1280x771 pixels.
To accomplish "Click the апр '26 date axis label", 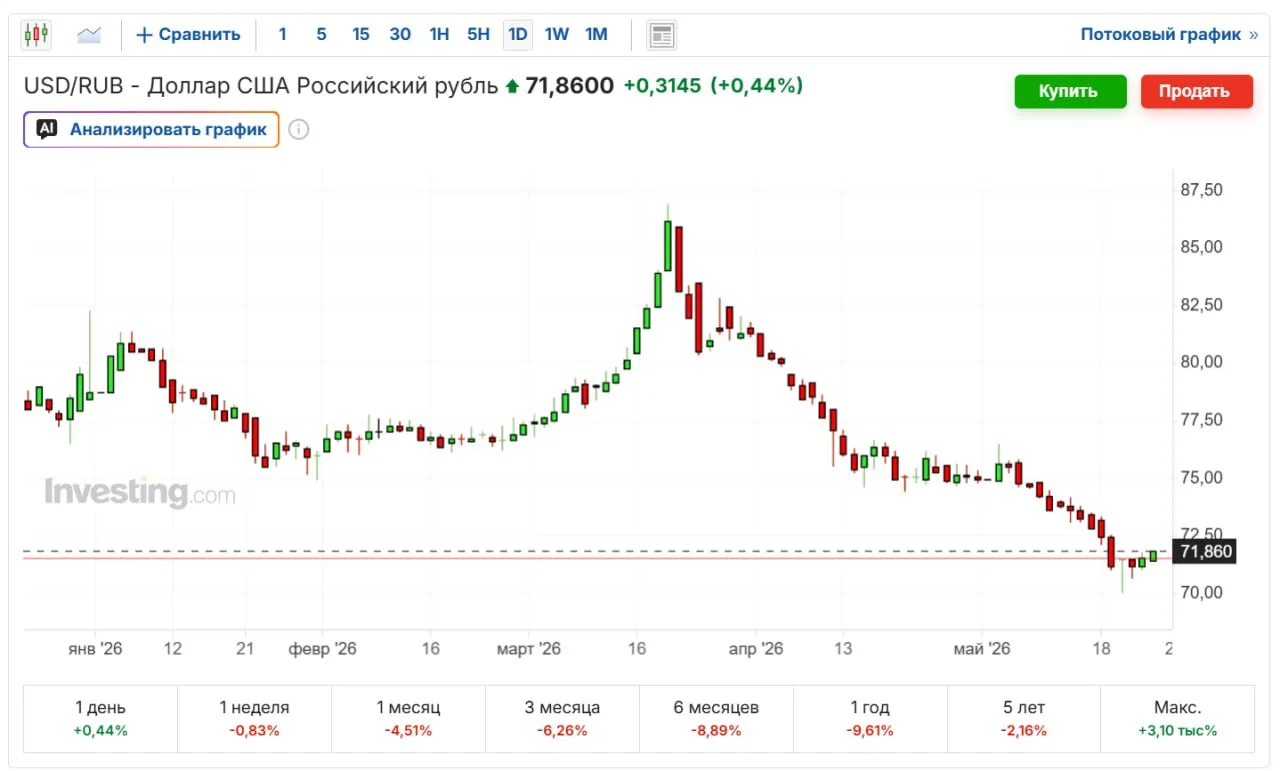I will click(x=756, y=649).
